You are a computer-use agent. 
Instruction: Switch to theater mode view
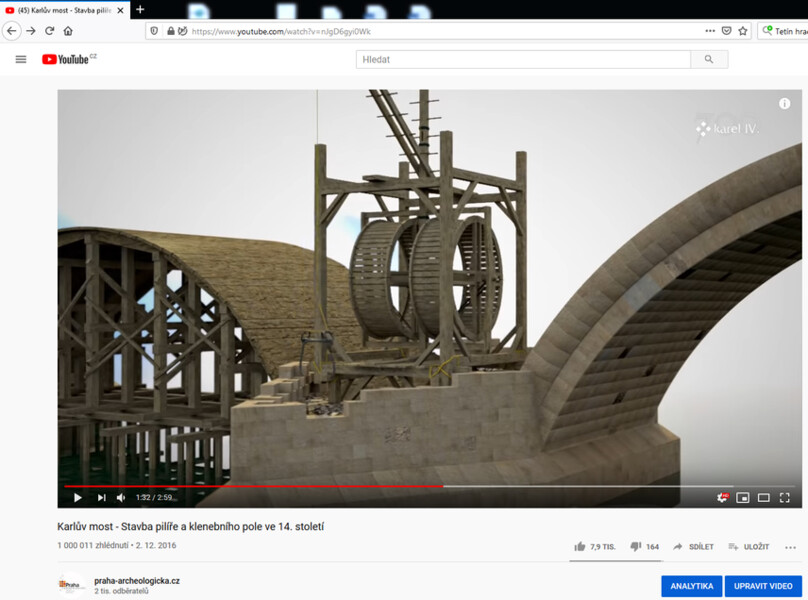(764, 497)
